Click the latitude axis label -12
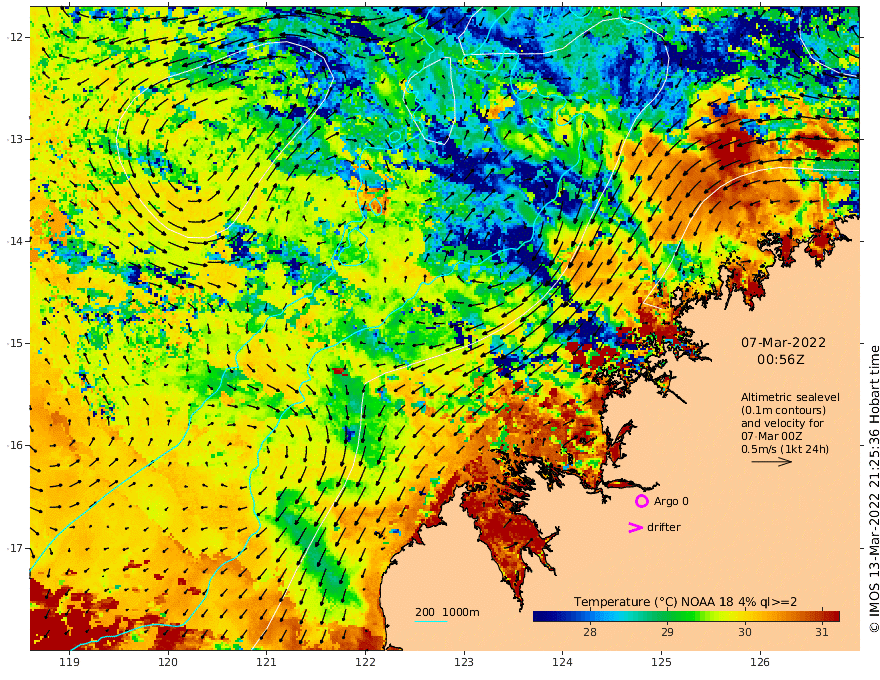Viewport: 880px width, 680px height. [16, 37]
